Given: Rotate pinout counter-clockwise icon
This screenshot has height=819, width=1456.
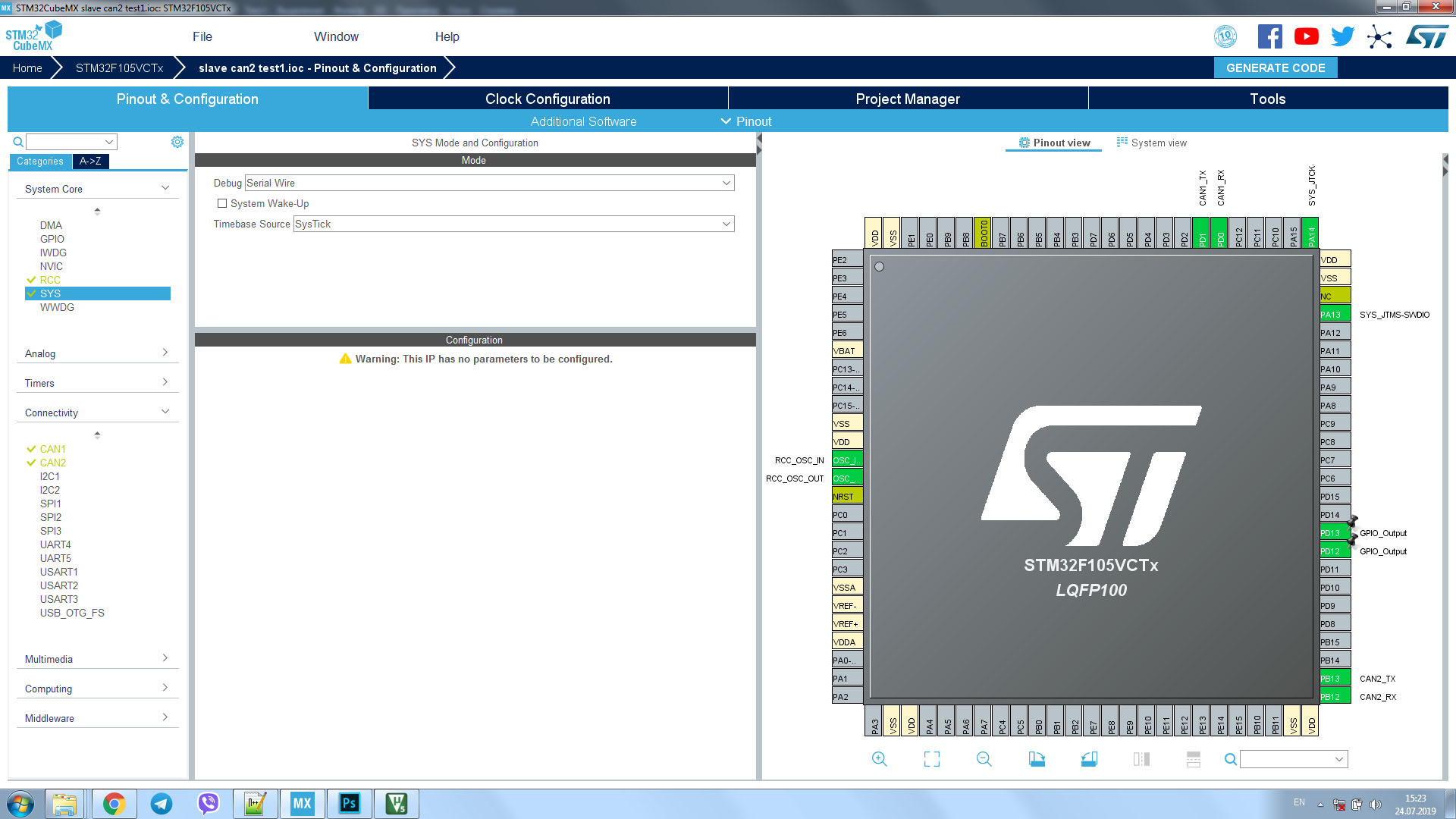Looking at the screenshot, I should 1089,759.
